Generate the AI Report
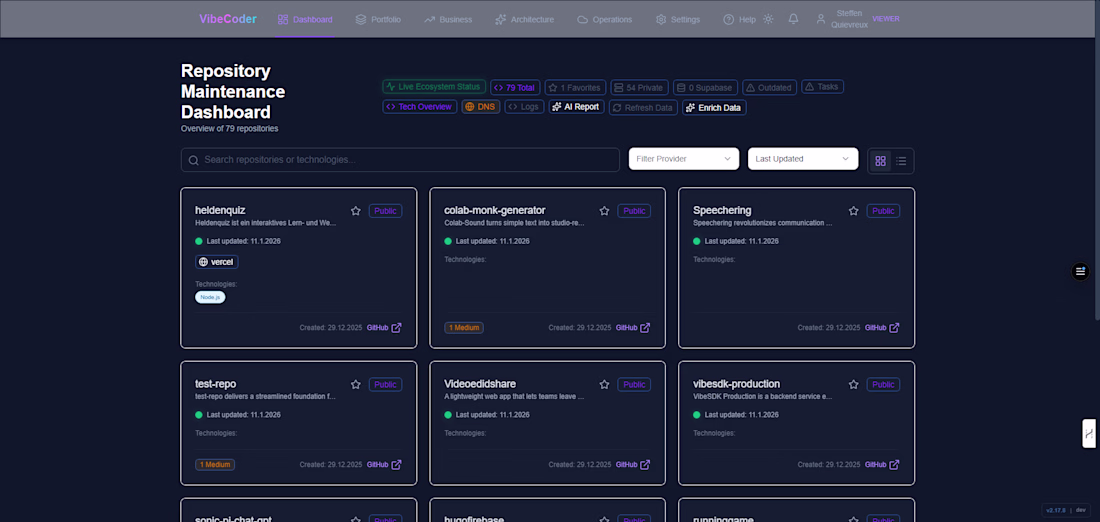1100x522 pixels. (577, 107)
